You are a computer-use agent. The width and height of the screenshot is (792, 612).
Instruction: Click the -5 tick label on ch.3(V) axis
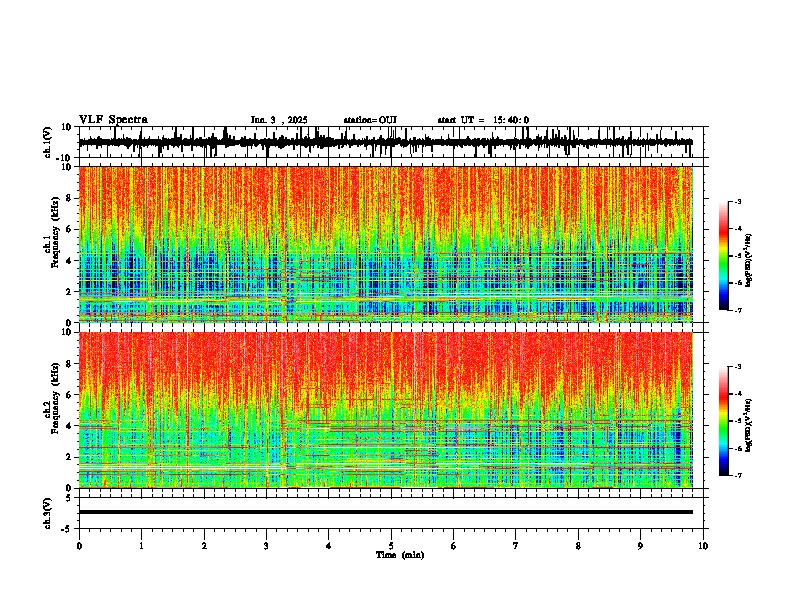68,529
